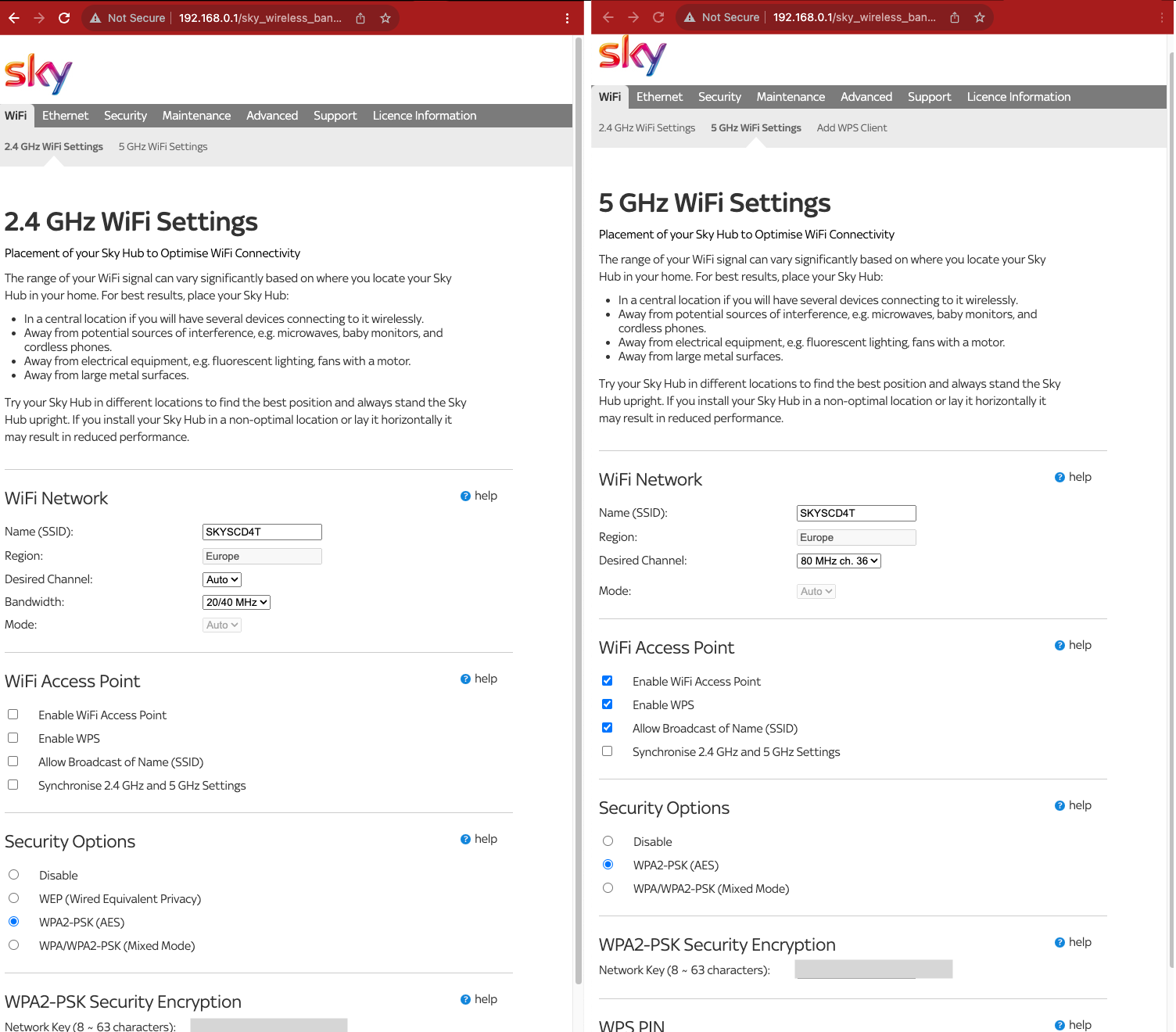Click the Sky logo in the right window
1176x1032 pixels.
(x=632, y=56)
